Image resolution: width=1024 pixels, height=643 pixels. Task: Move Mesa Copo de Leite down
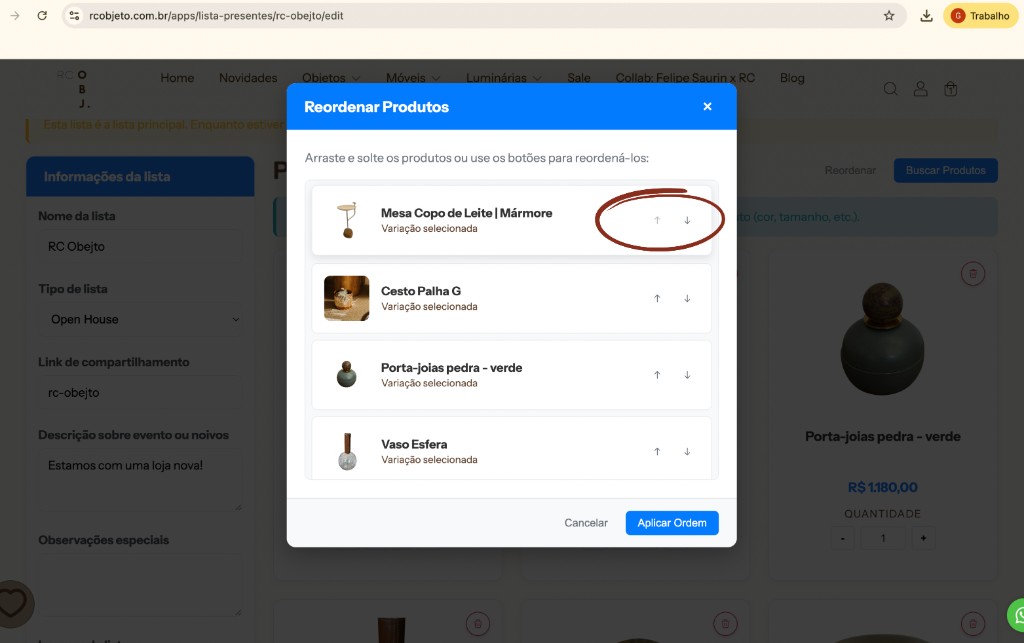(x=687, y=221)
